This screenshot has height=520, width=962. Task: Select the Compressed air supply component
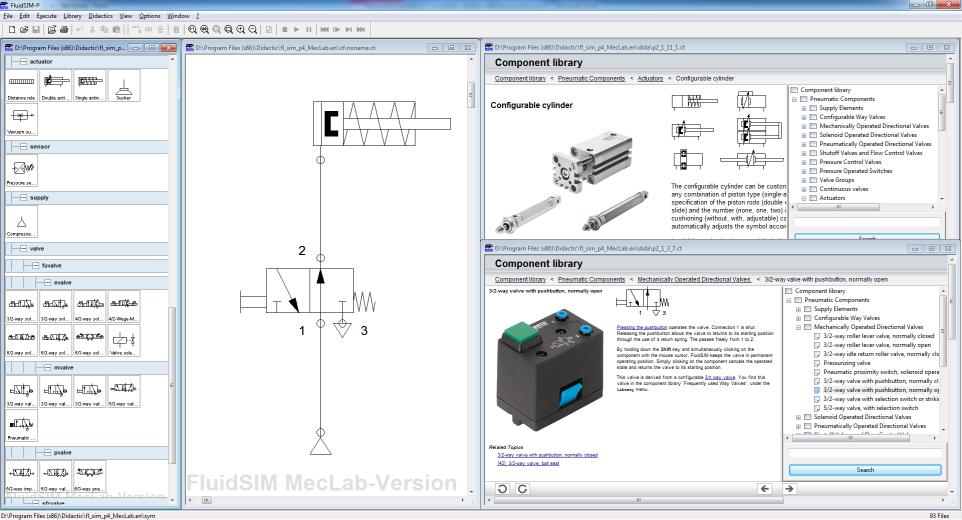[x=21, y=221]
